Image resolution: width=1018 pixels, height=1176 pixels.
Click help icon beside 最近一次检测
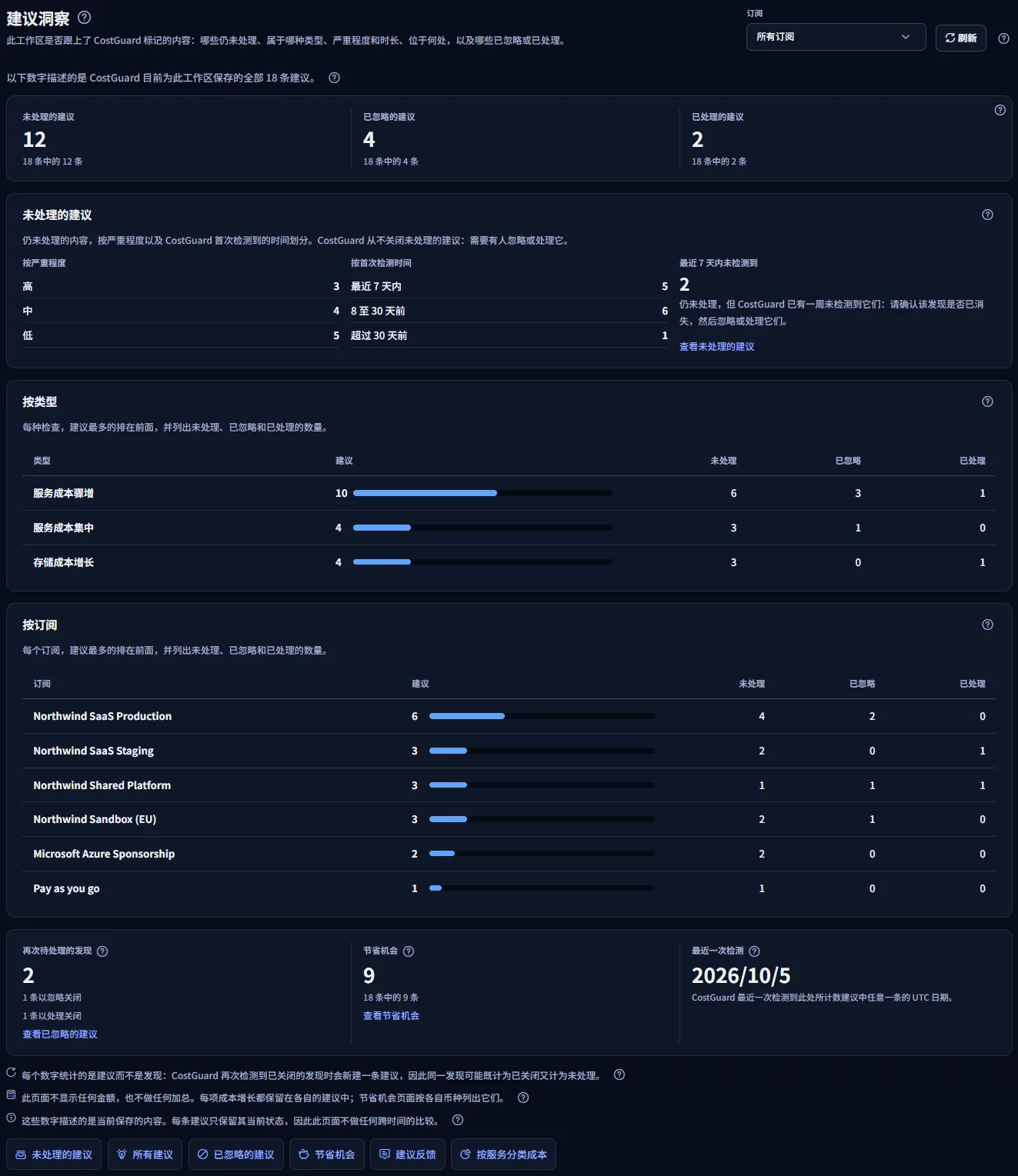click(754, 951)
